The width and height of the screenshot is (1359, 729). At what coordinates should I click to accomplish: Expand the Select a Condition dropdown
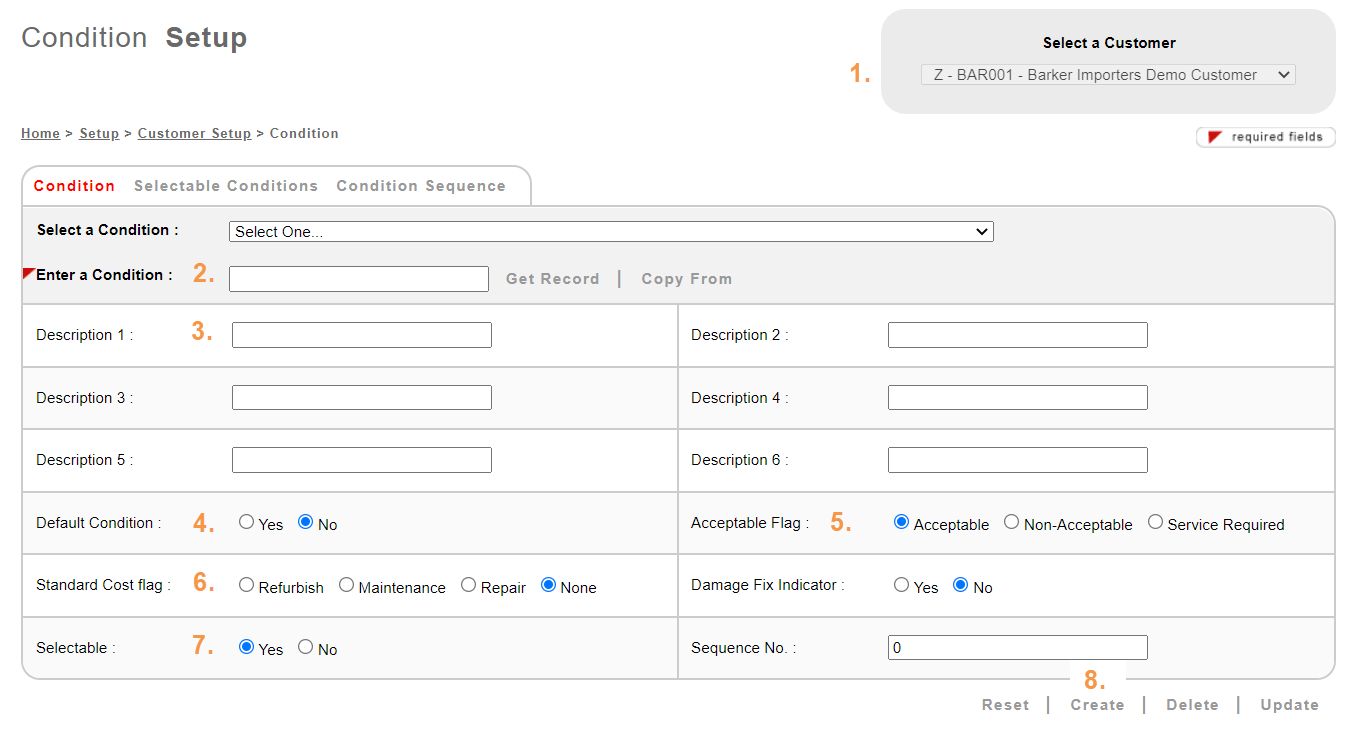(x=610, y=232)
